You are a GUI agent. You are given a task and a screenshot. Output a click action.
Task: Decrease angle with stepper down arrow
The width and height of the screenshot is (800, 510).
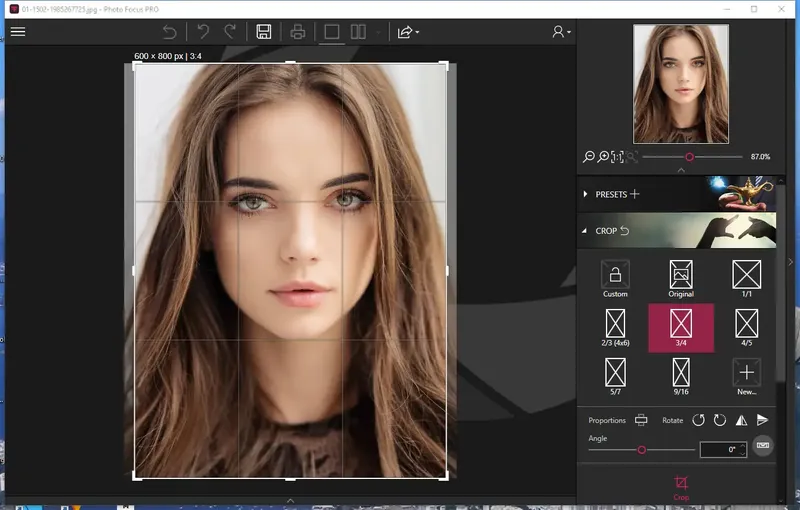coord(742,453)
